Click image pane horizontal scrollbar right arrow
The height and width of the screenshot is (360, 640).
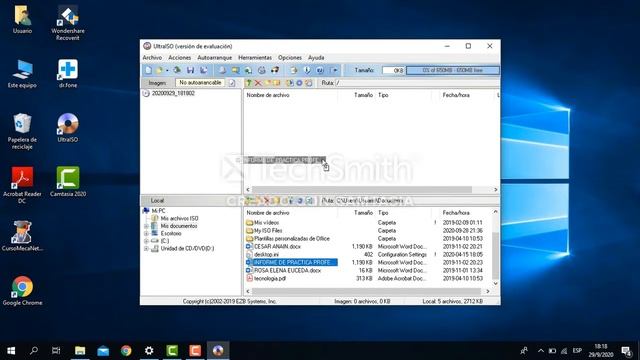point(496,190)
